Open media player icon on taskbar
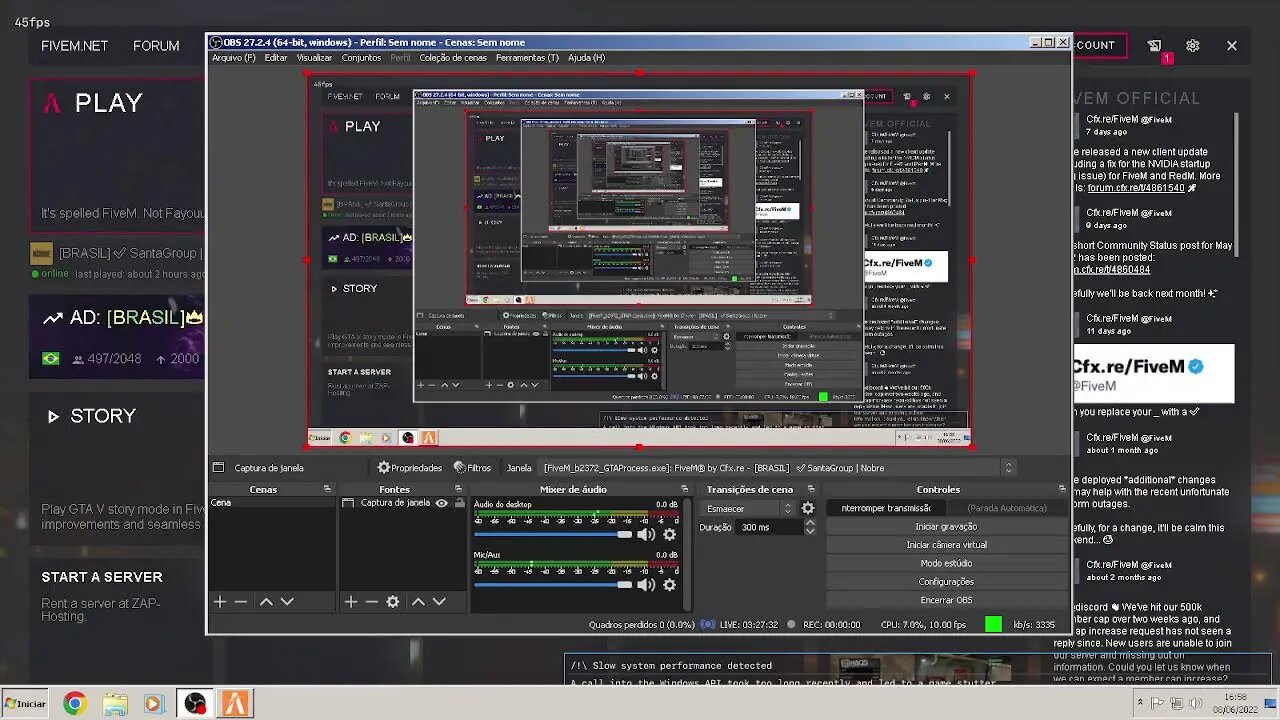 [x=153, y=704]
